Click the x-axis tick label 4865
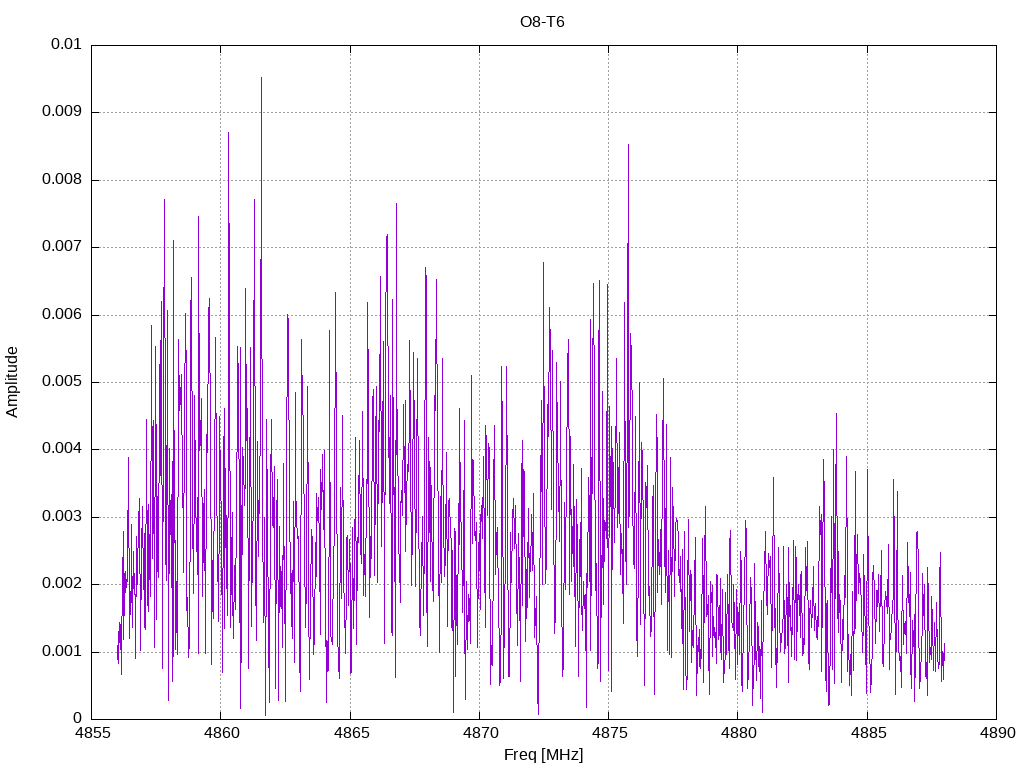1024x768 pixels. pos(351,733)
